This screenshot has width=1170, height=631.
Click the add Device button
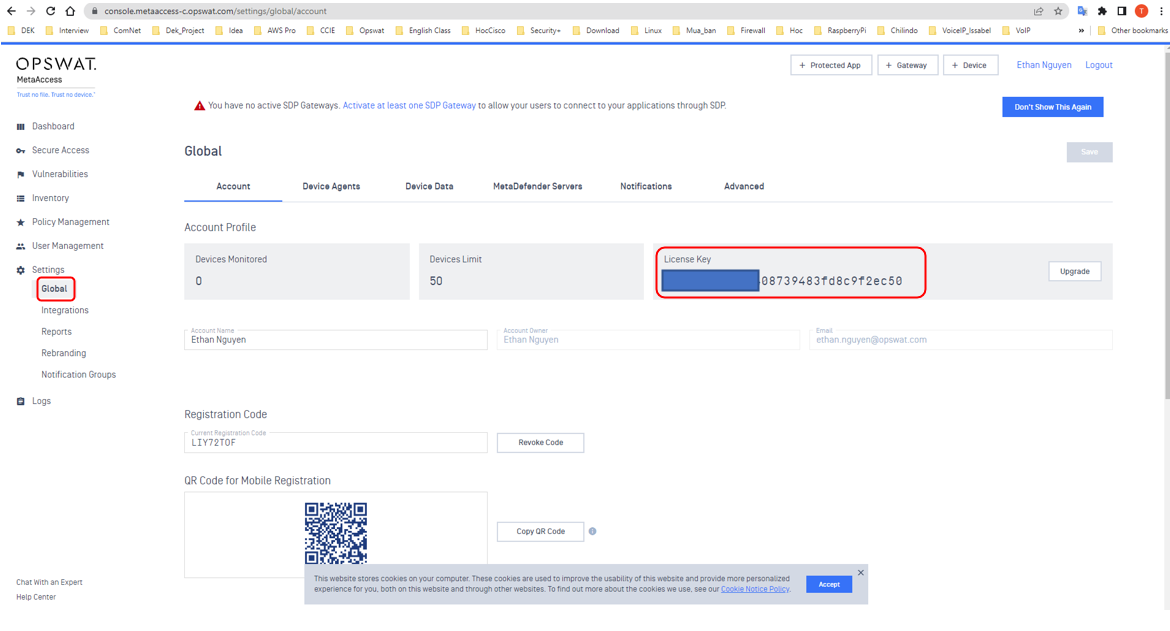click(970, 66)
